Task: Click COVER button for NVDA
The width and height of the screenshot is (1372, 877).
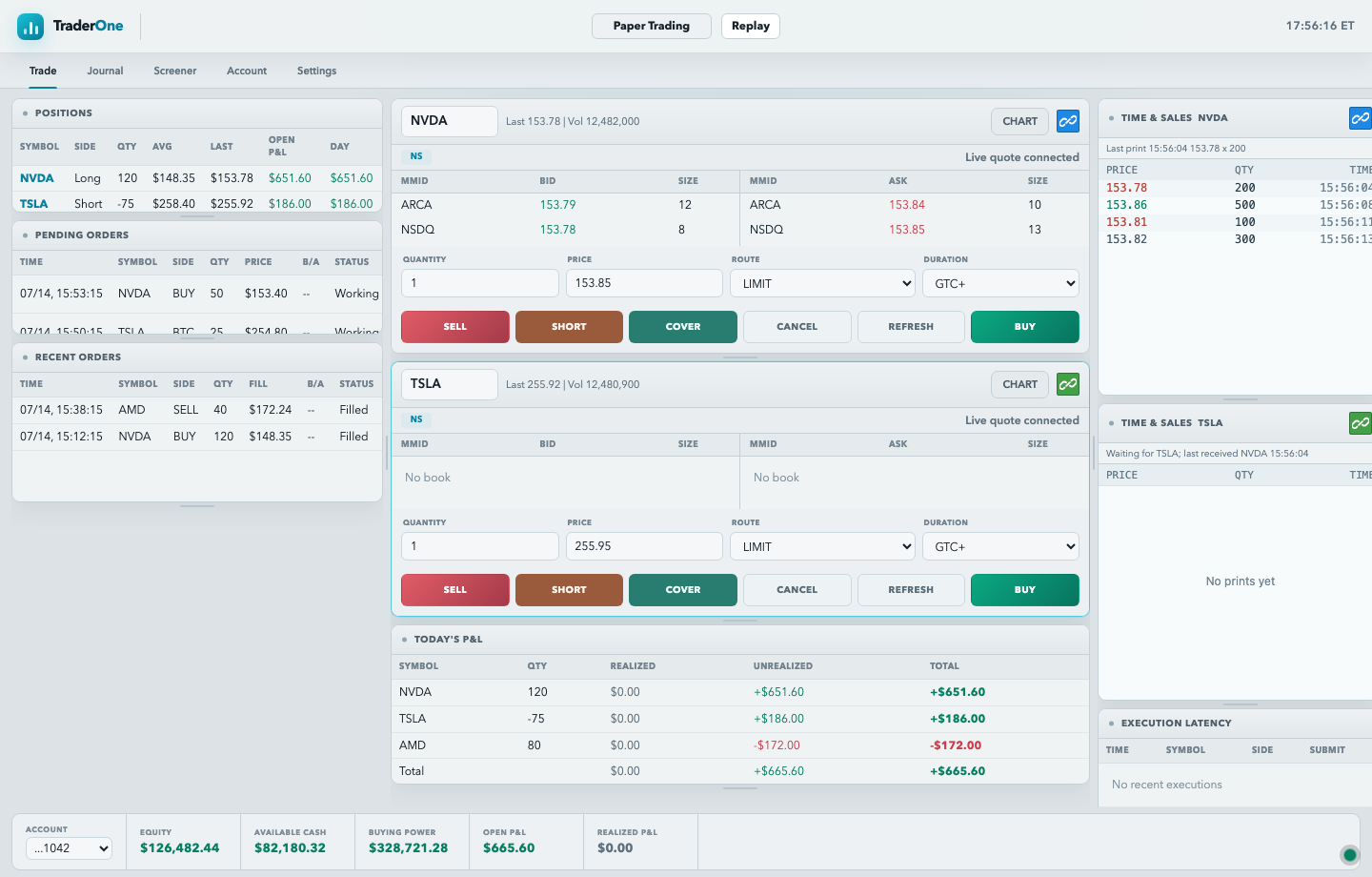Action: [x=683, y=327]
